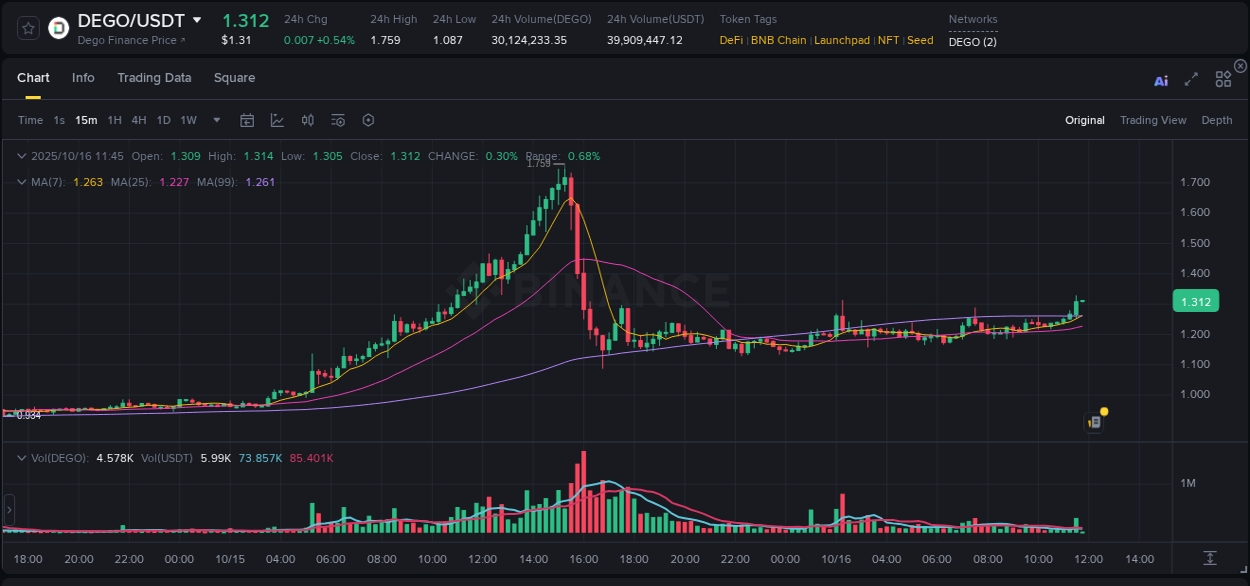
Task: Open the widgets grid icon
Action: pos(1223,78)
